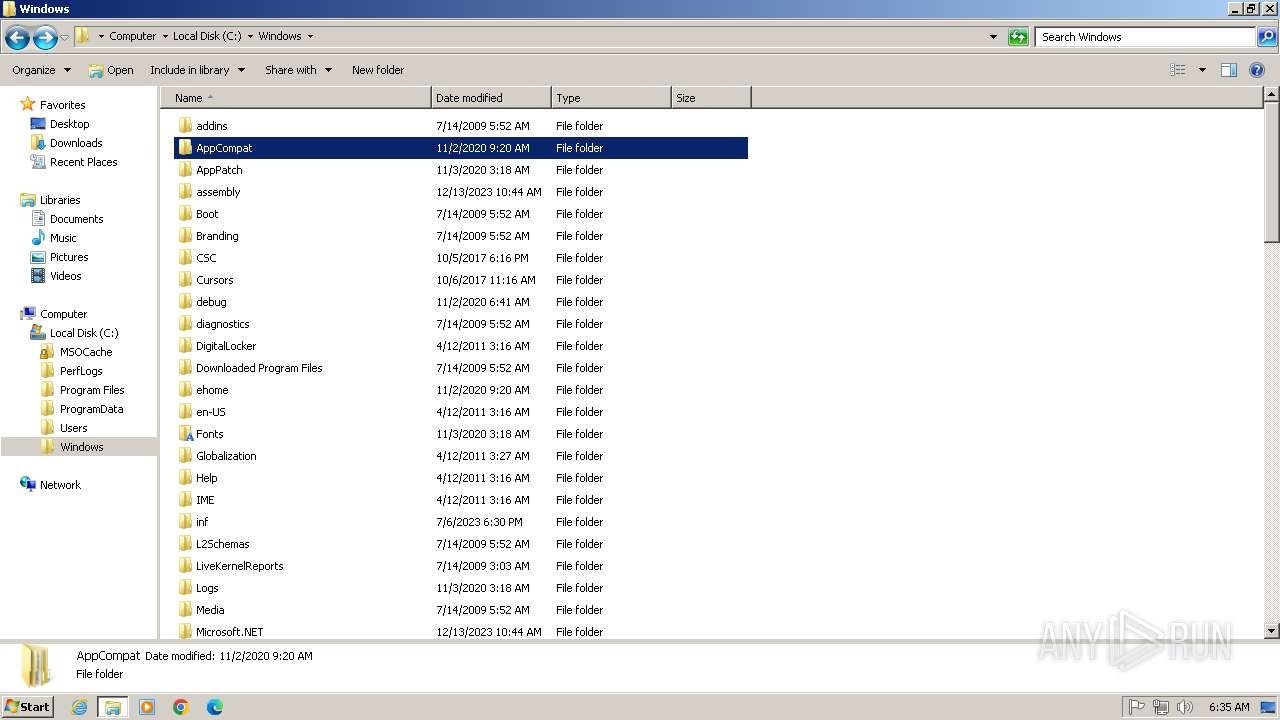Screen dimensions: 1280x720
Task: Select the Pictures library icon
Action: point(38,257)
